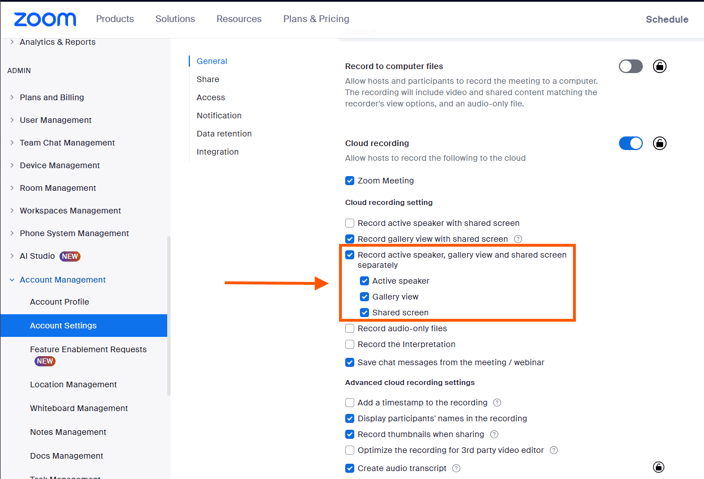This screenshot has width=704, height=479.
Task: Click help icon next to Add a timestamp
Action: [x=498, y=403]
